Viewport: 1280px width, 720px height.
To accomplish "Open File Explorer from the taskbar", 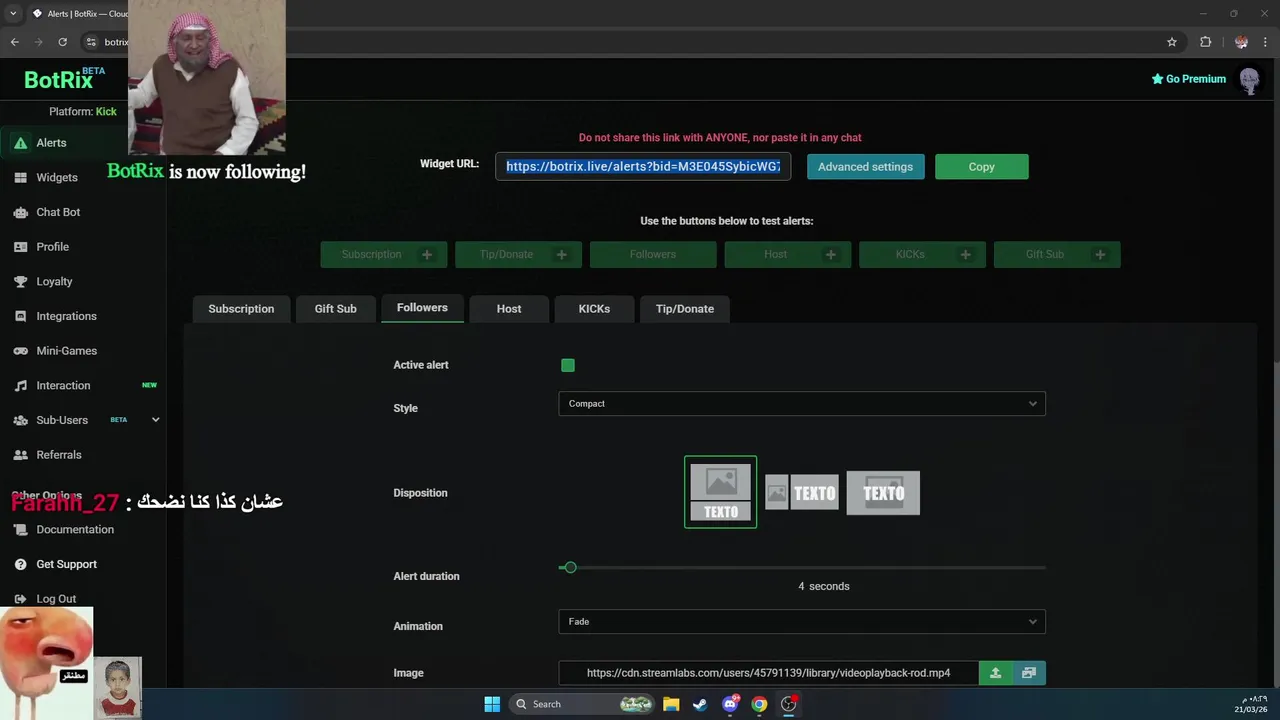I will (671, 704).
